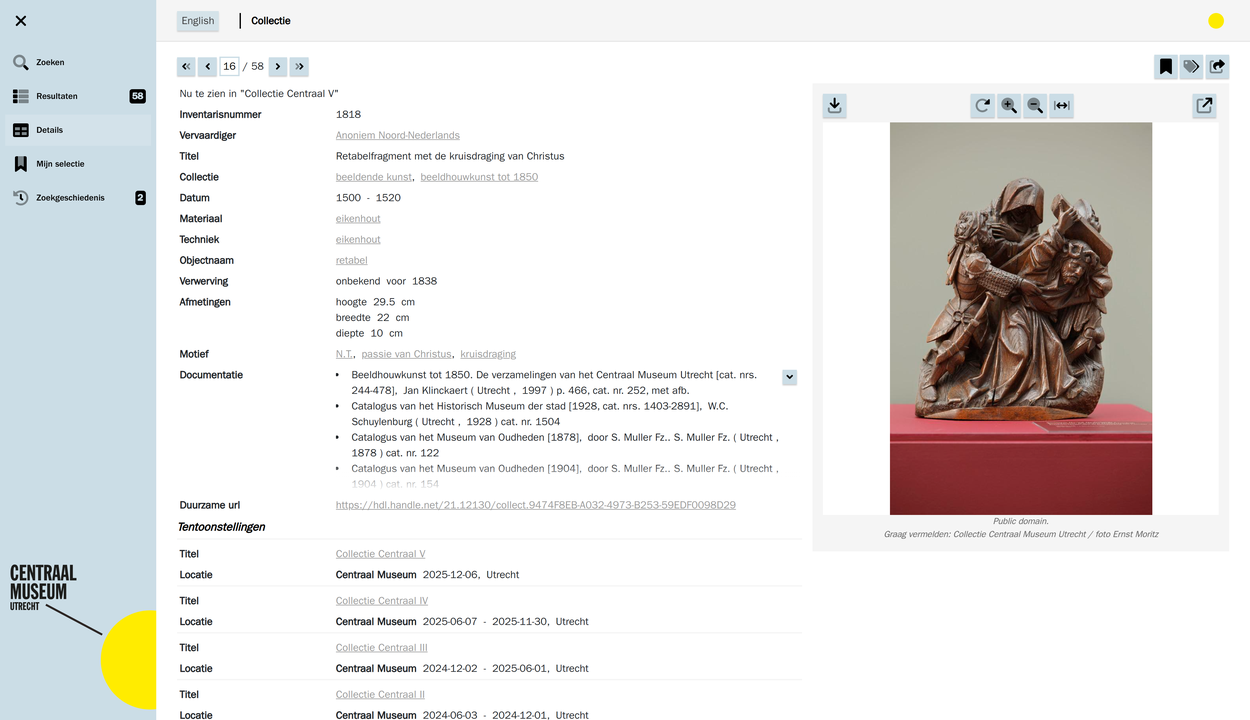Click the tags icon
This screenshot has height=720, width=1250.
click(x=1191, y=67)
